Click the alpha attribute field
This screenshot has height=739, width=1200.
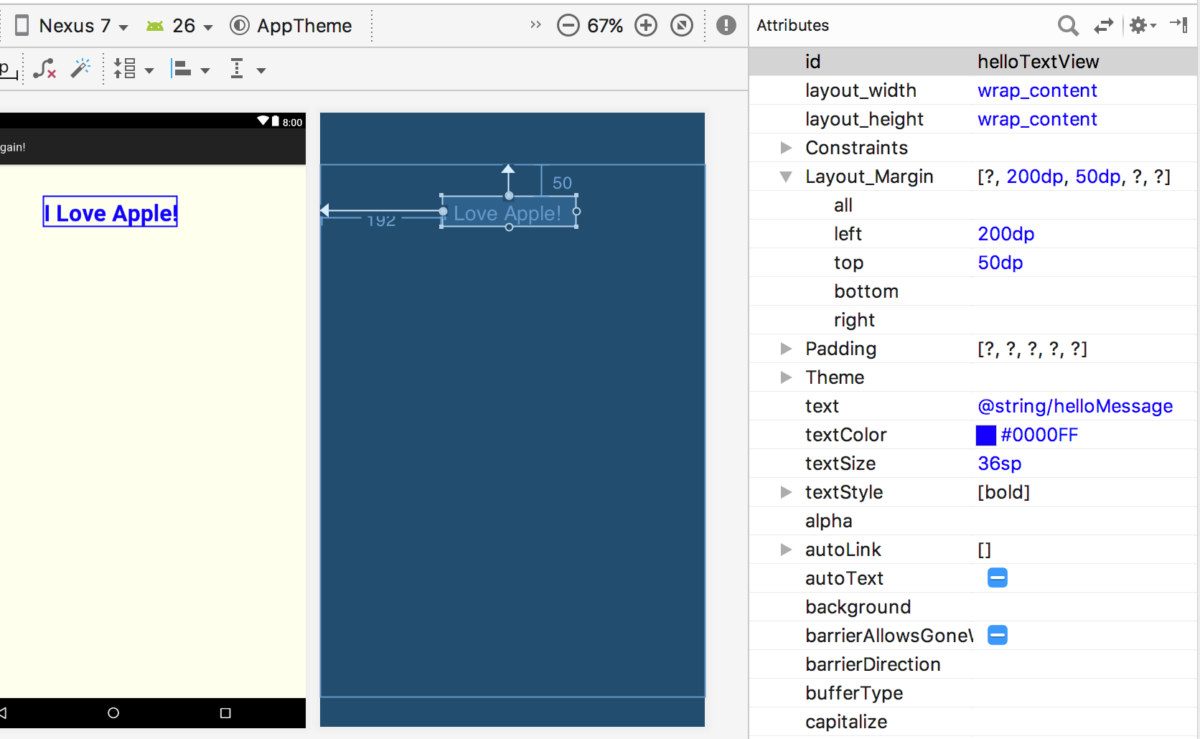[x=1085, y=521]
